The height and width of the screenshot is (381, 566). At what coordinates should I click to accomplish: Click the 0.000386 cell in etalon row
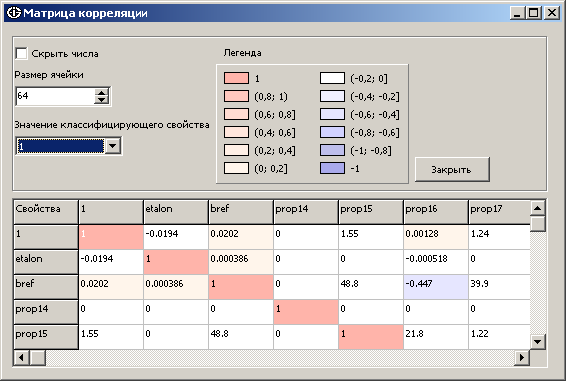241,262
